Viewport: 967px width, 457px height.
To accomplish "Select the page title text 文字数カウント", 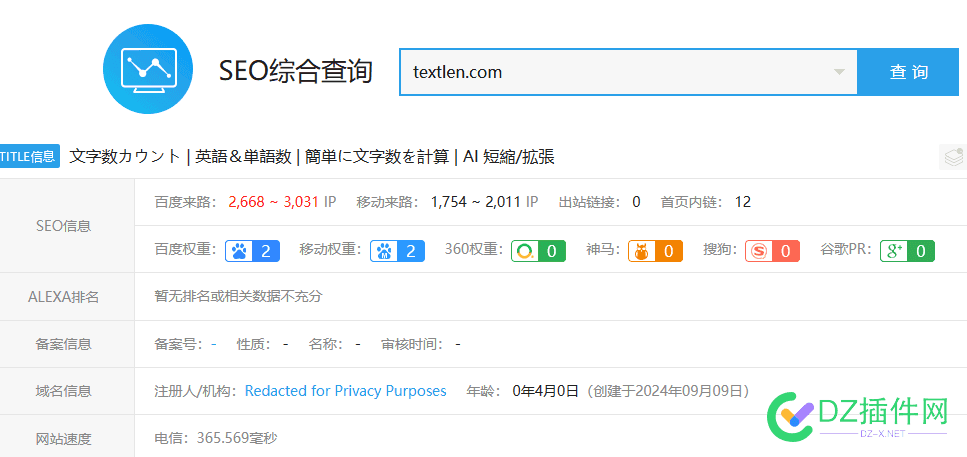I will [125, 157].
